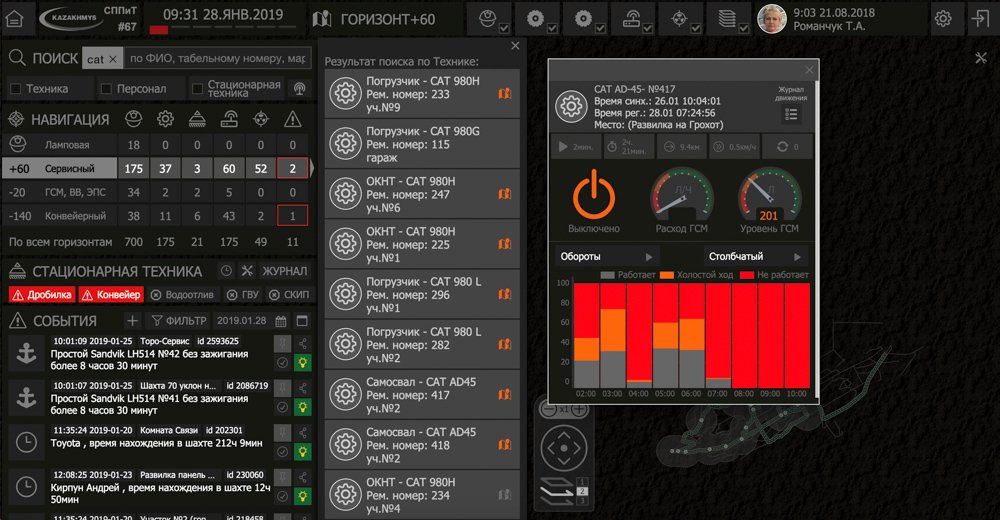1000x520 pixels.
Task: Toggle the router access point layer checkbox
Action: pos(648,28)
